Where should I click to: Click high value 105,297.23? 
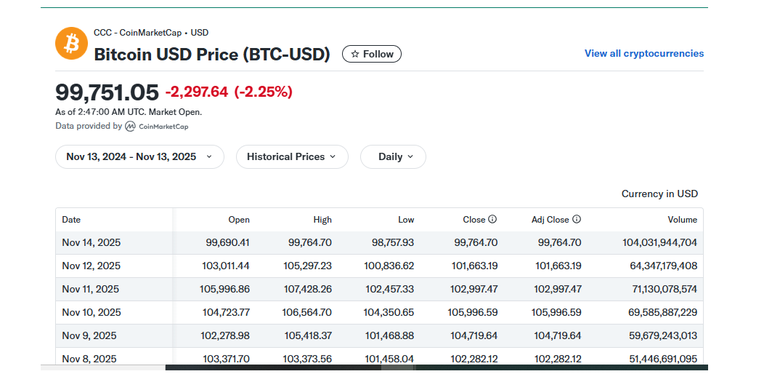pyautogui.click(x=308, y=266)
